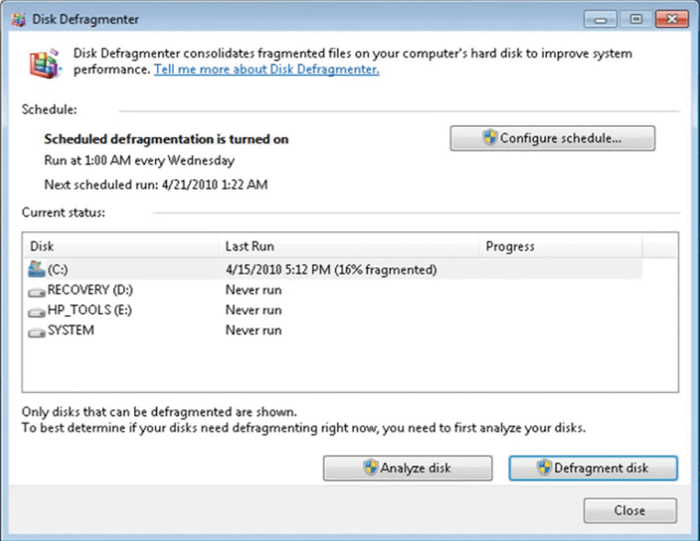Select the RECOVERY (D:) Never run entry

[253, 290]
